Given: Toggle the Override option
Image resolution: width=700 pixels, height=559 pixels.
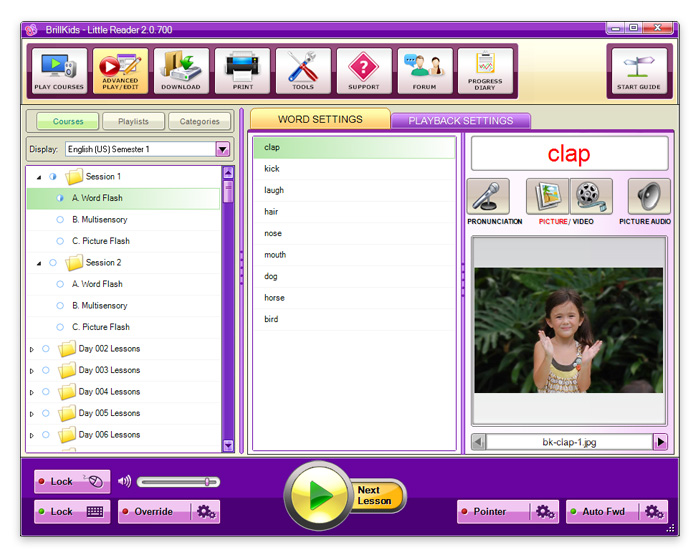Looking at the screenshot, I should tap(153, 512).
